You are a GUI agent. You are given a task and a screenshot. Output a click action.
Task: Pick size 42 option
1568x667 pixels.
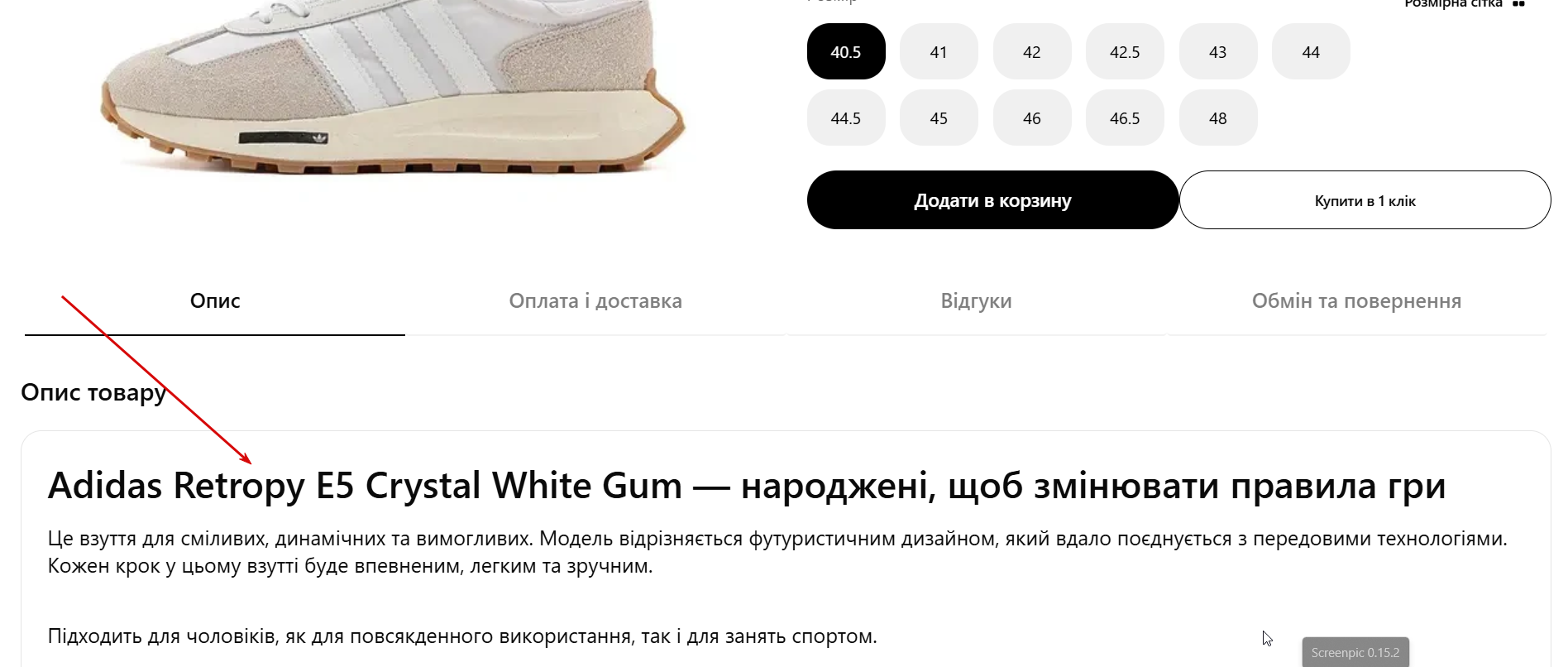coord(1032,51)
